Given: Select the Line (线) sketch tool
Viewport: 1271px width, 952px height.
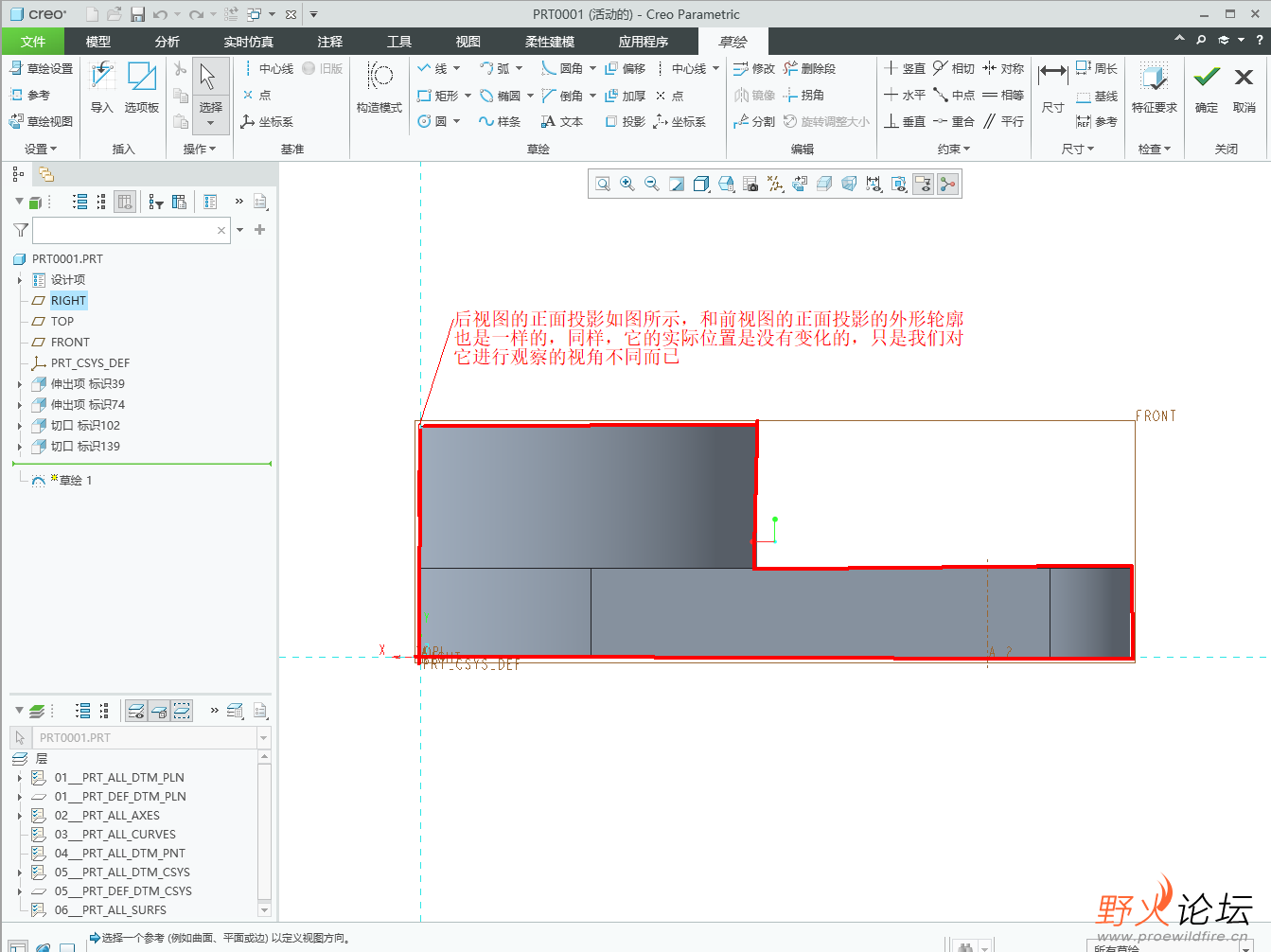Looking at the screenshot, I should click(432, 68).
